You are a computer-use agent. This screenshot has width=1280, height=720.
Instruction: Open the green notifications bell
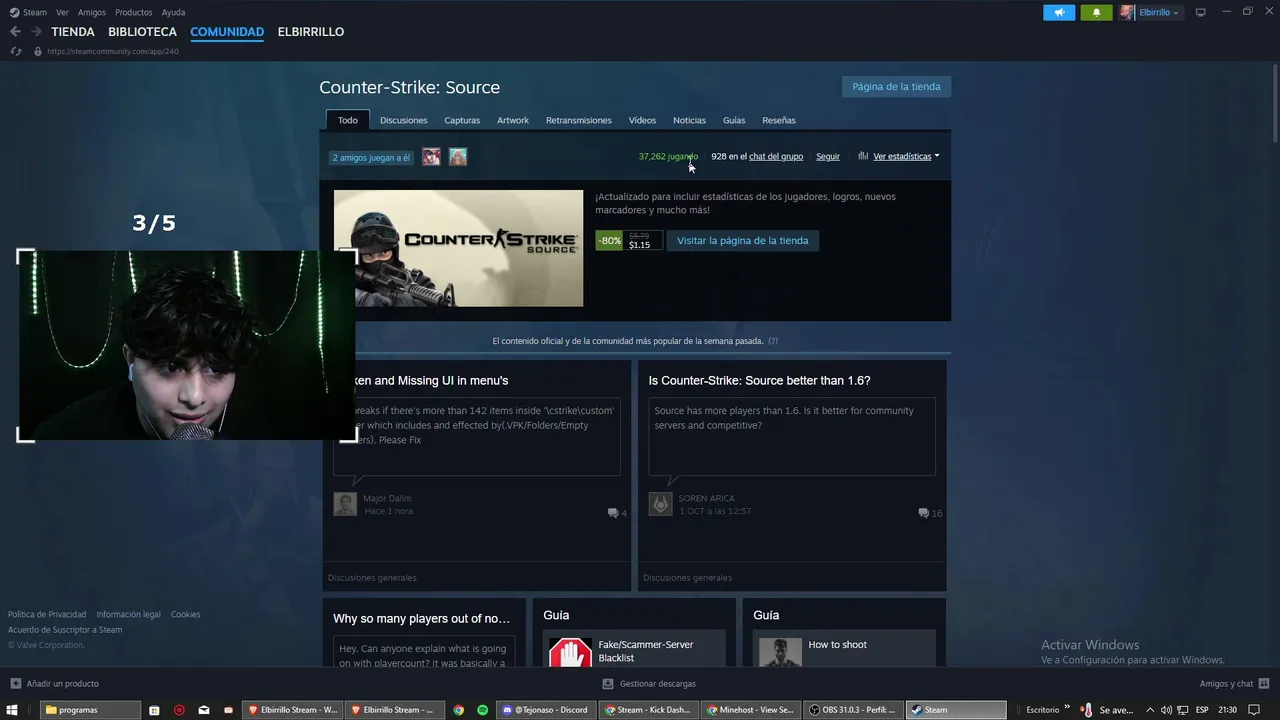1096,12
